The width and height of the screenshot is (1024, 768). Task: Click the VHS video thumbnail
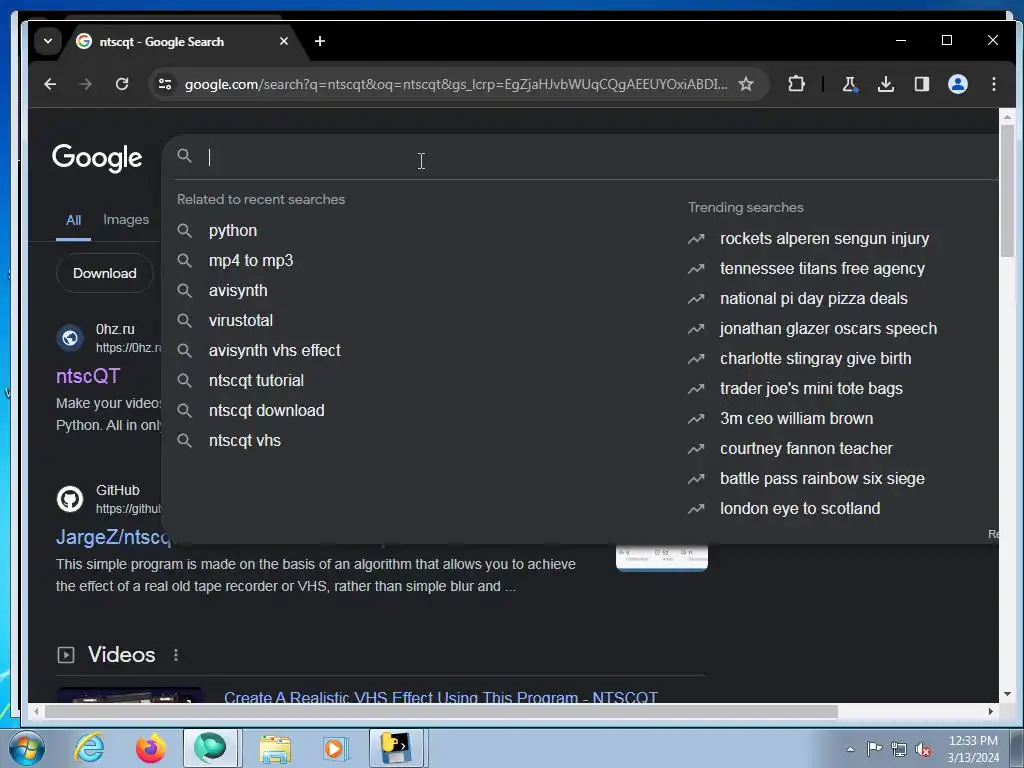tap(129, 695)
